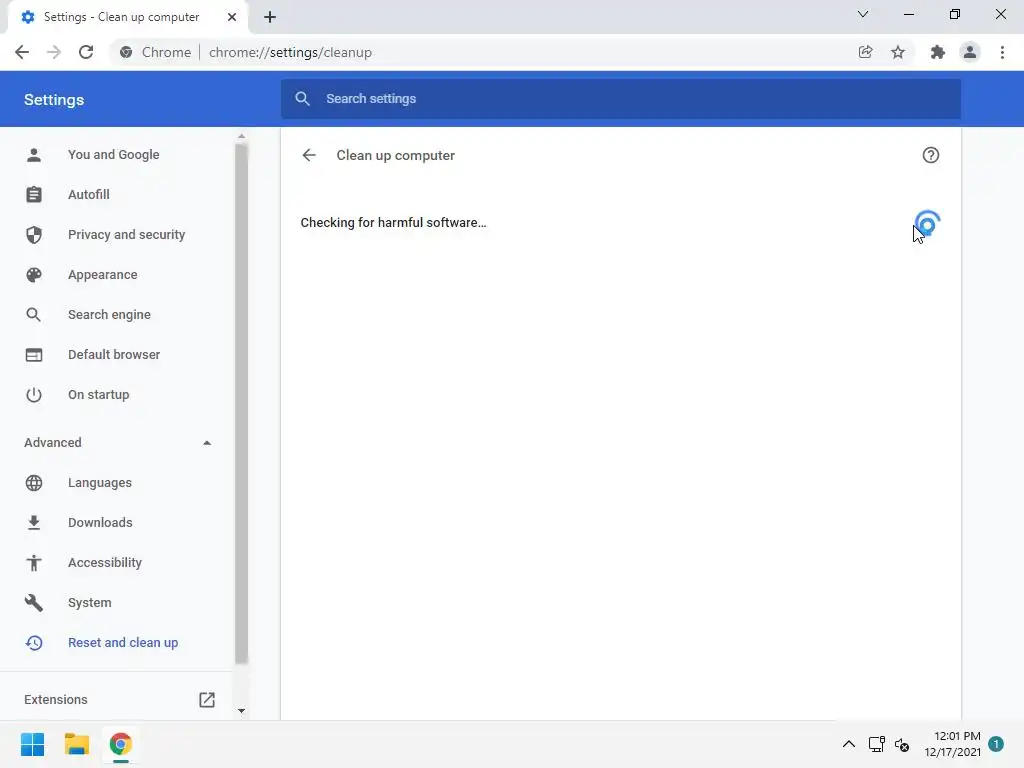This screenshot has width=1024, height=768.
Task: Open the profile avatar menu
Action: click(970, 52)
